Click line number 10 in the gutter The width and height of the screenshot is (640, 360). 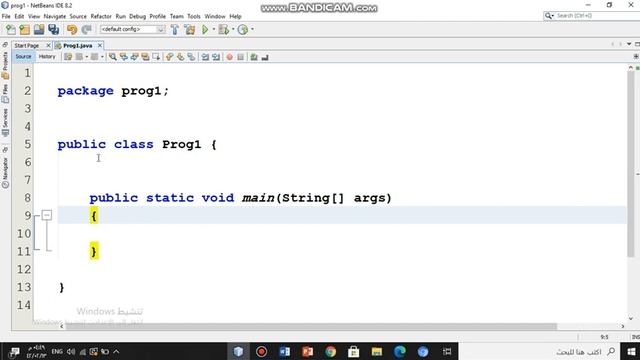coord(24,233)
